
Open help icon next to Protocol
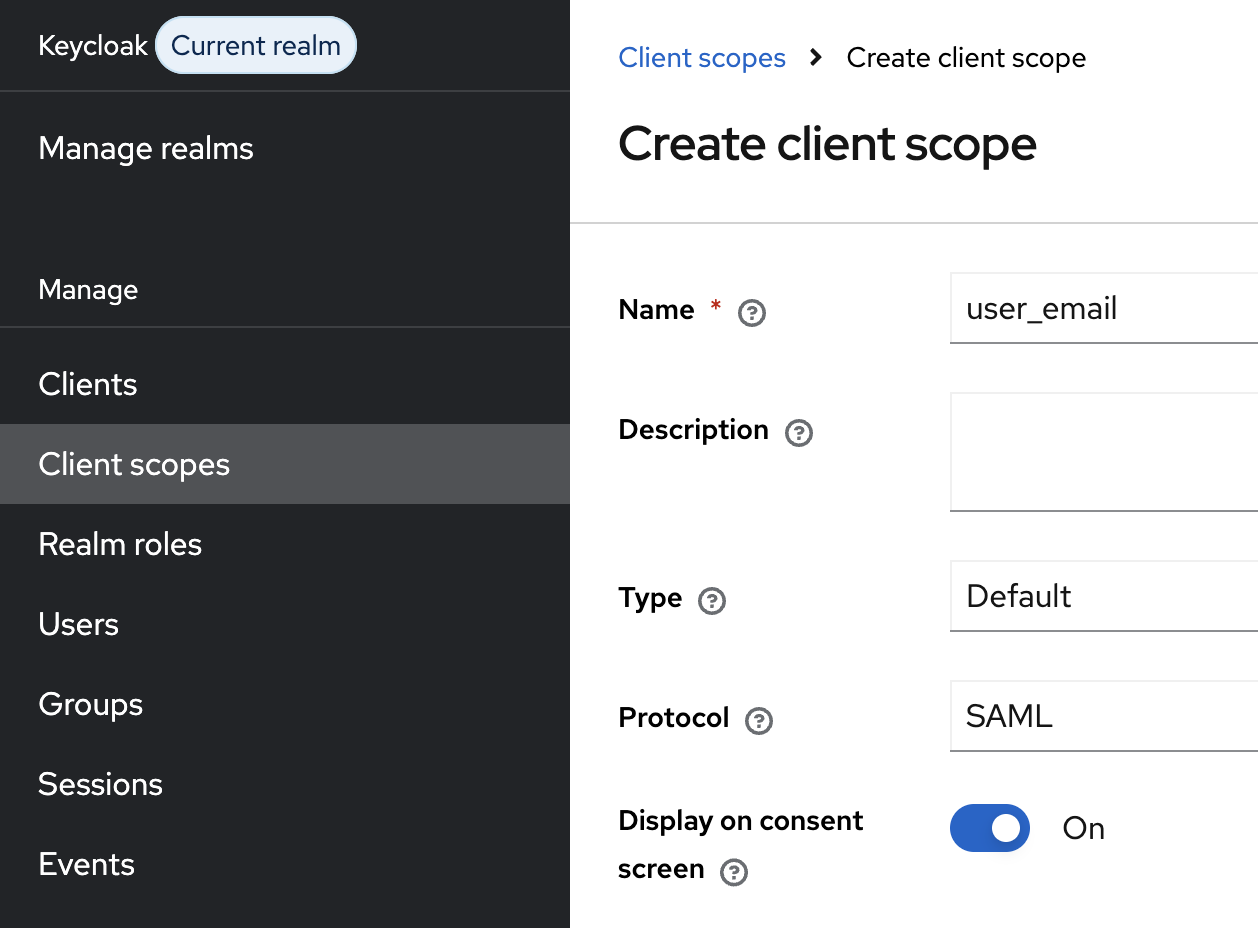pos(759,721)
